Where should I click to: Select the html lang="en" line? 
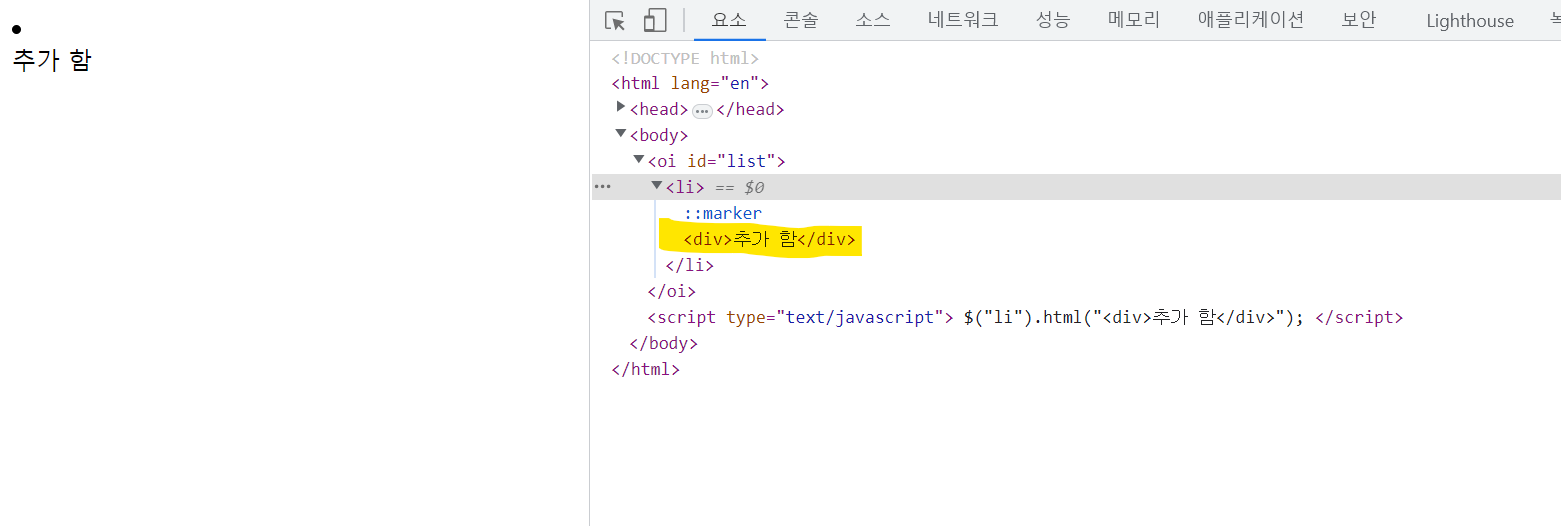click(x=690, y=84)
